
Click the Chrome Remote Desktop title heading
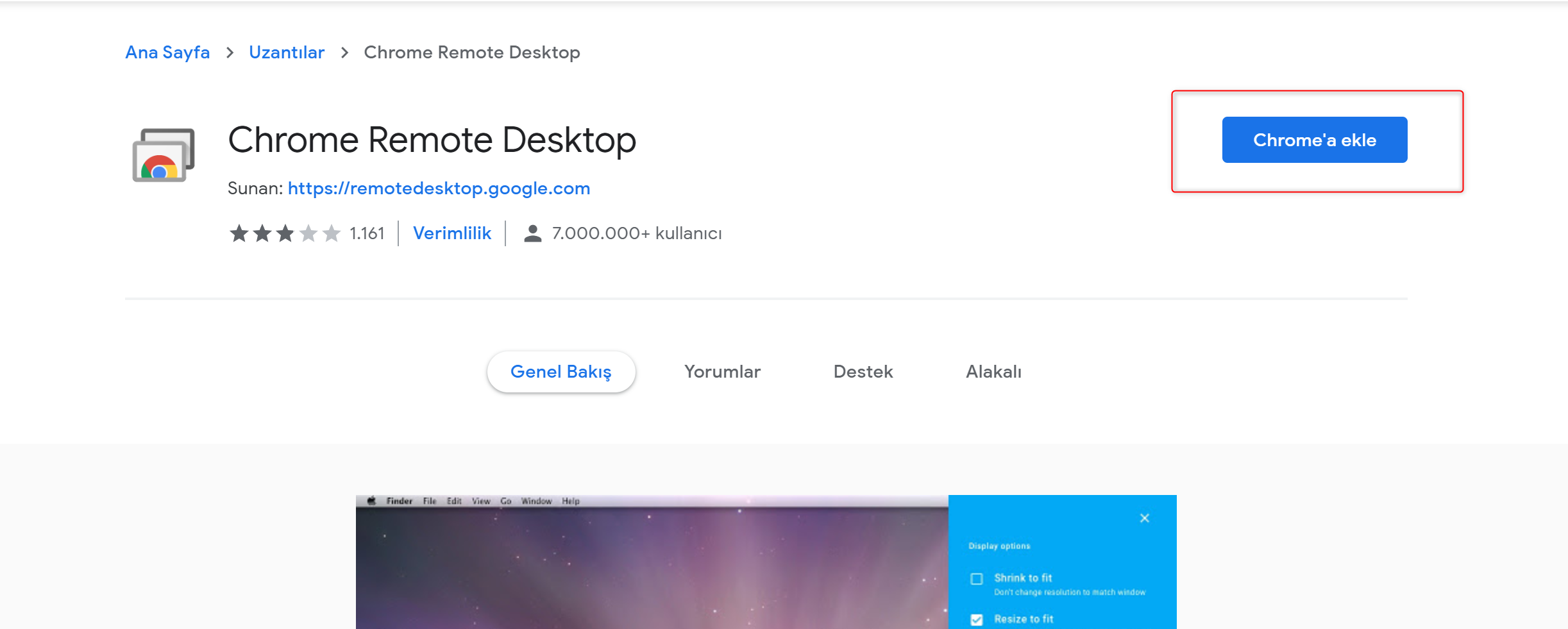pyautogui.click(x=432, y=140)
